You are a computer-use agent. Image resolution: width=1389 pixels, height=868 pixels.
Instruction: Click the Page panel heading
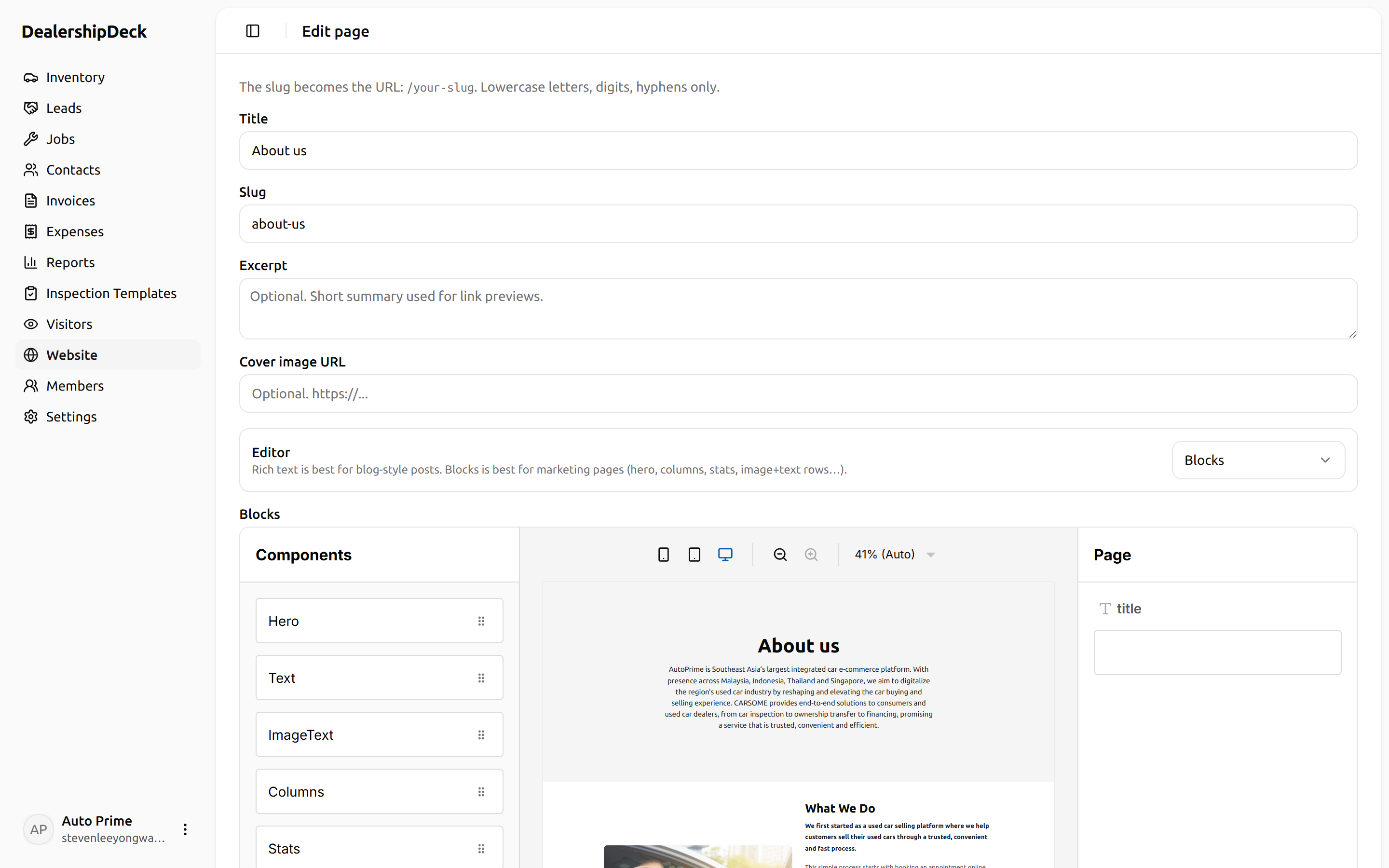click(x=1112, y=555)
